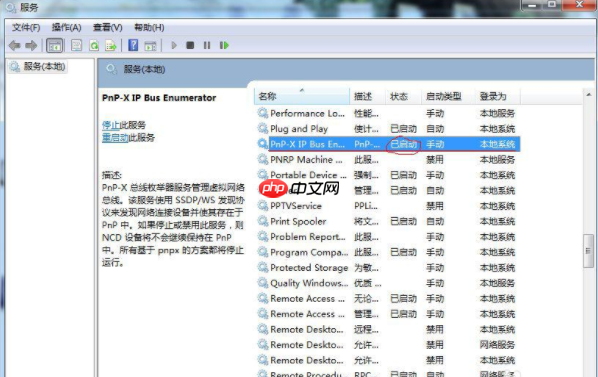The width and height of the screenshot is (598, 377).
Task: Click the Pause Service toolbar icon
Action: (x=207, y=45)
